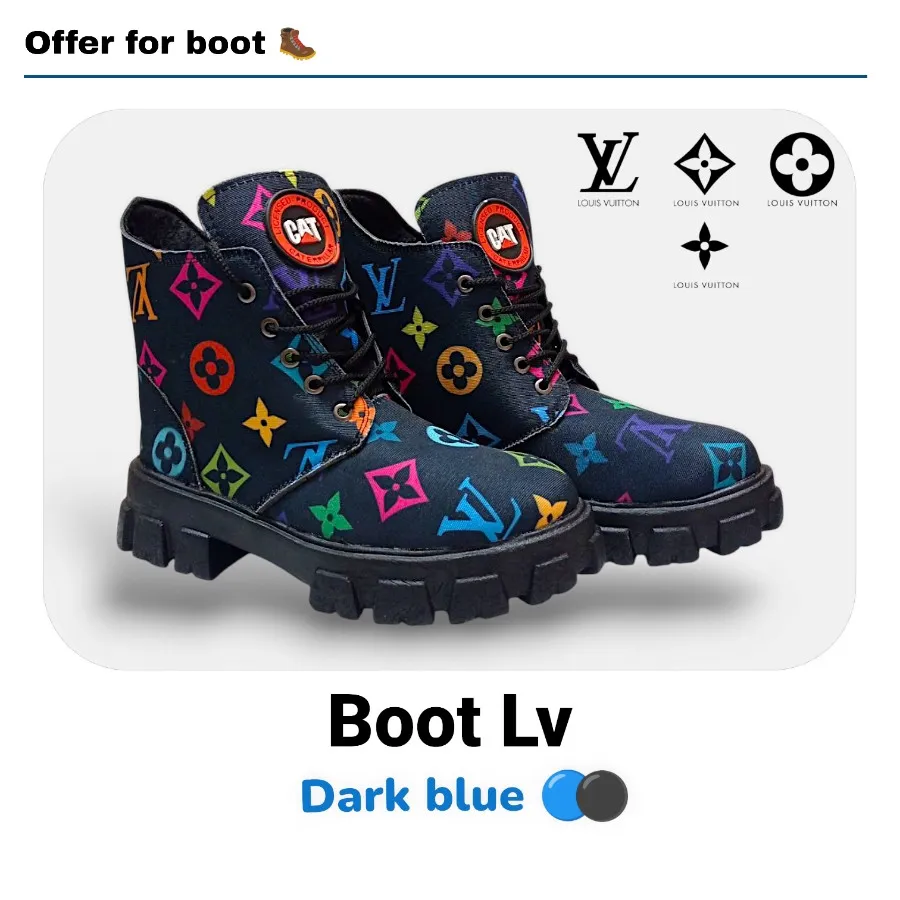Click the orange circle flower on right boot
The height and width of the screenshot is (900, 900).
(x=459, y=370)
